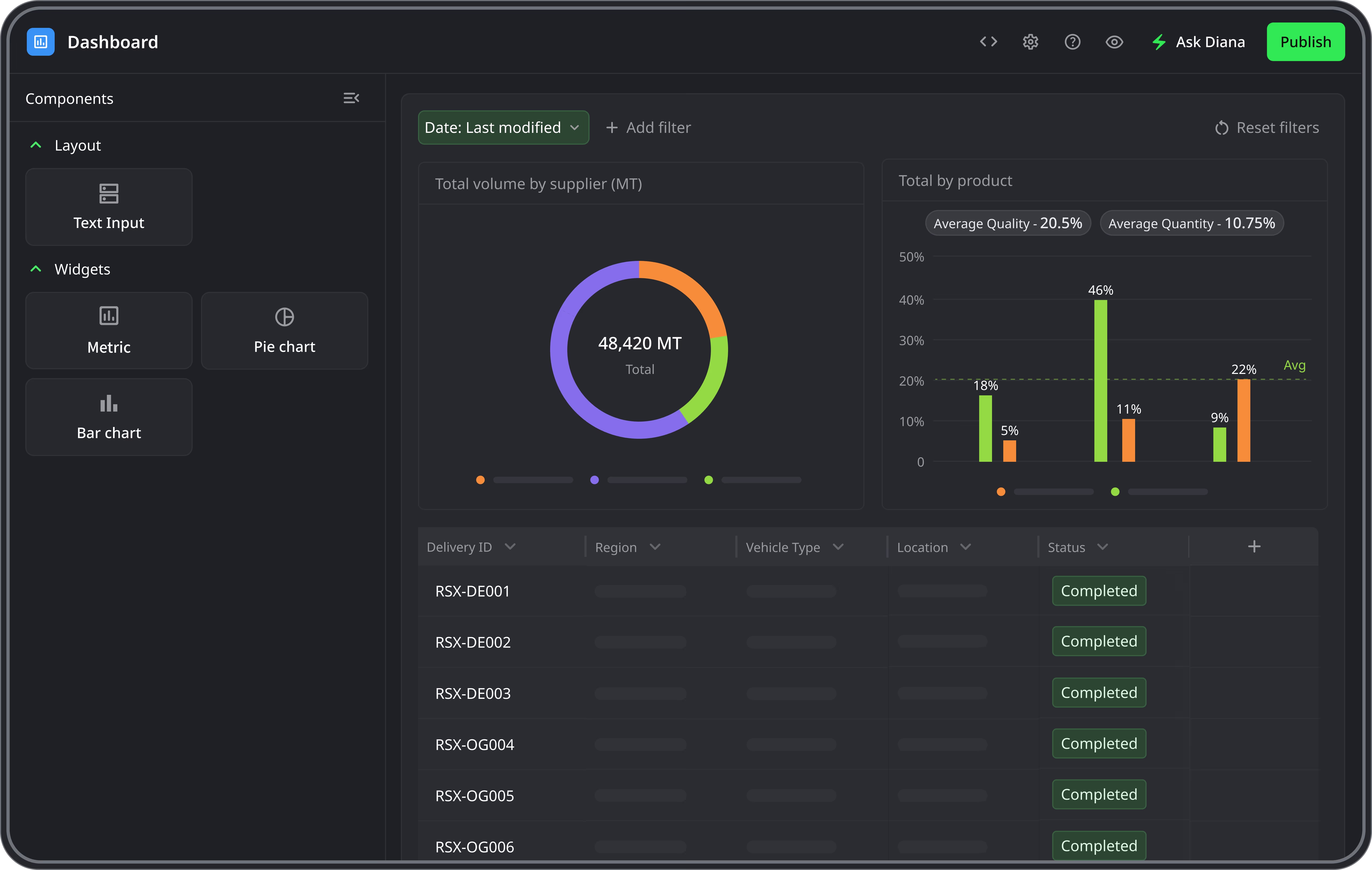Image resolution: width=1372 pixels, height=870 pixels.
Task: Open Vehicle Type column dropdown
Action: pos(838,547)
